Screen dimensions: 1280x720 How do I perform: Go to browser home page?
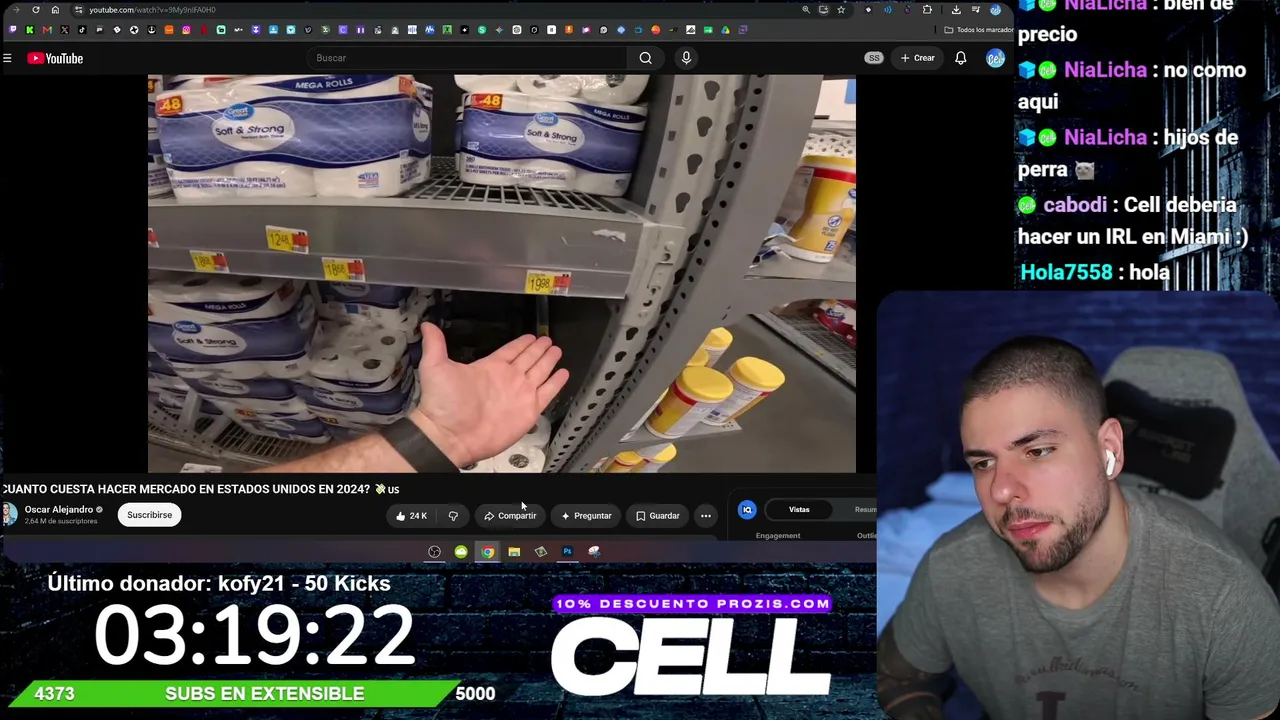click(x=55, y=10)
